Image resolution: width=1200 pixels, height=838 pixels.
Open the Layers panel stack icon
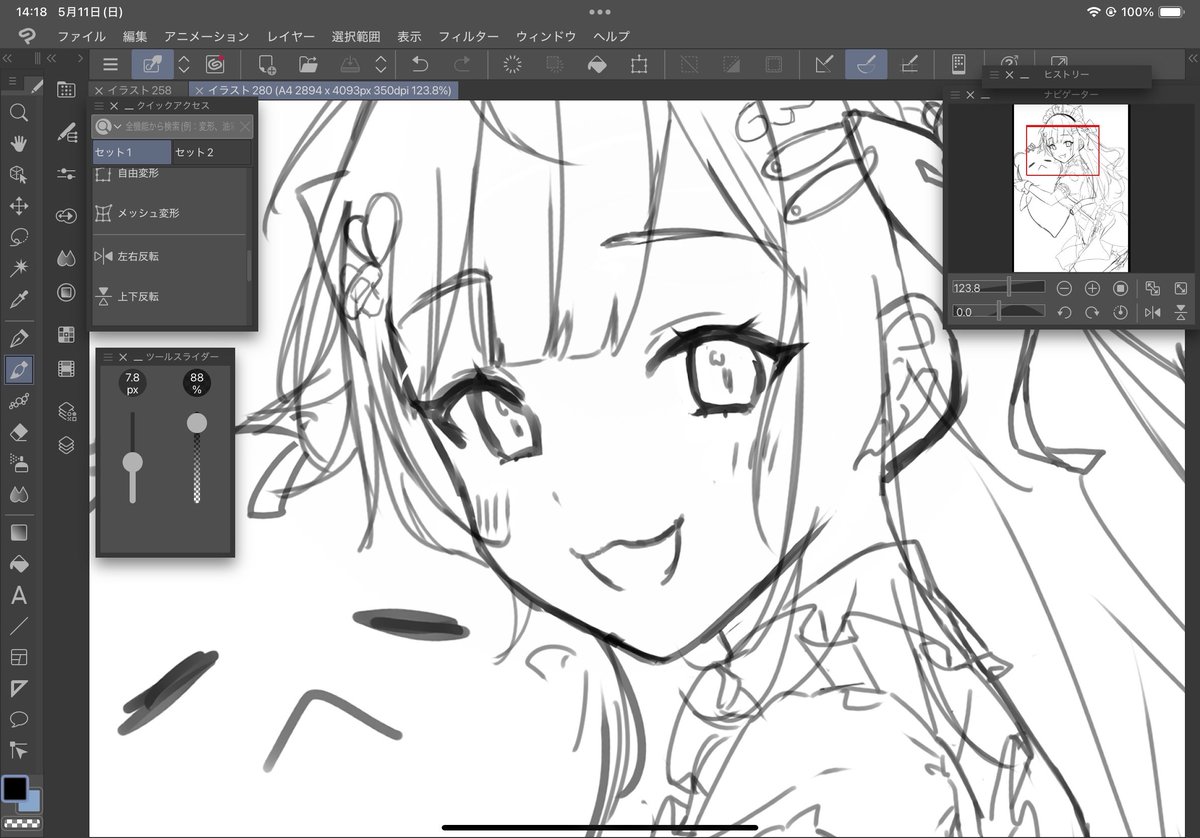pos(66,445)
